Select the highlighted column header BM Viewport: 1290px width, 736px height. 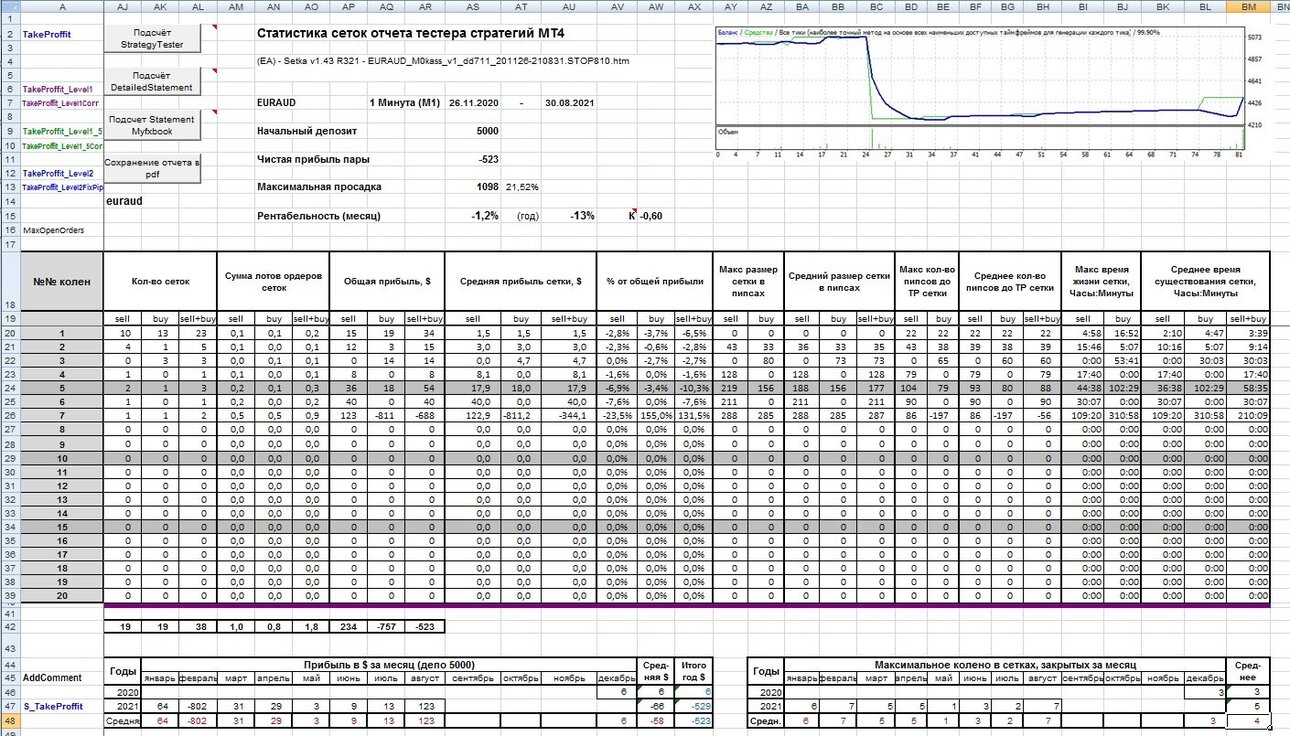pyautogui.click(x=1249, y=6)
